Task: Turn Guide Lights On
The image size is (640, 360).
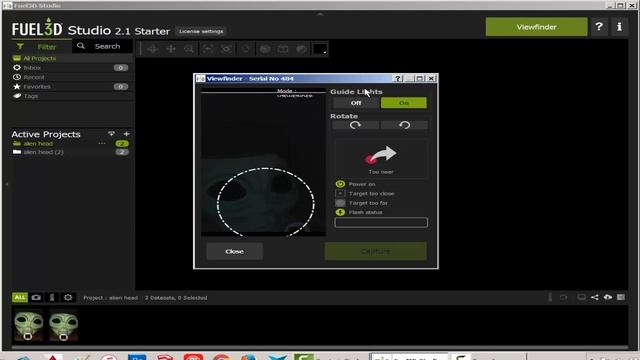Action: [404, 103]
